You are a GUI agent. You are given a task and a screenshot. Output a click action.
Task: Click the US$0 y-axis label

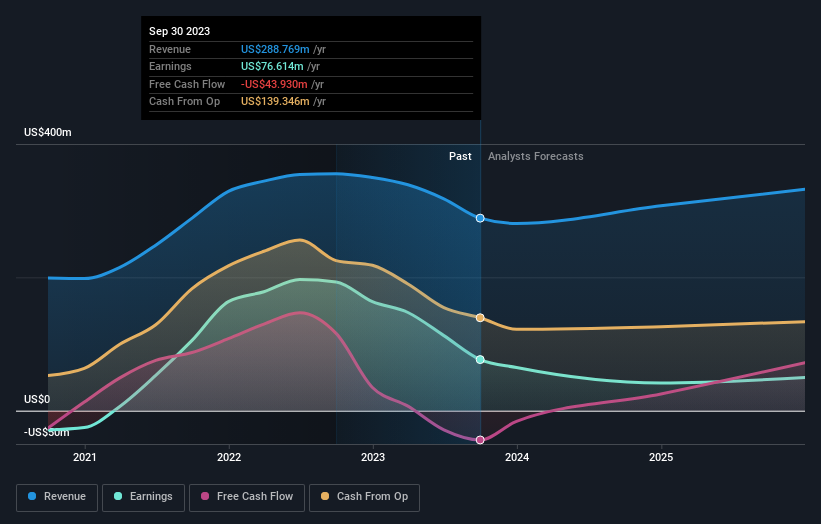pyautogui.click(x=37, y=399)
